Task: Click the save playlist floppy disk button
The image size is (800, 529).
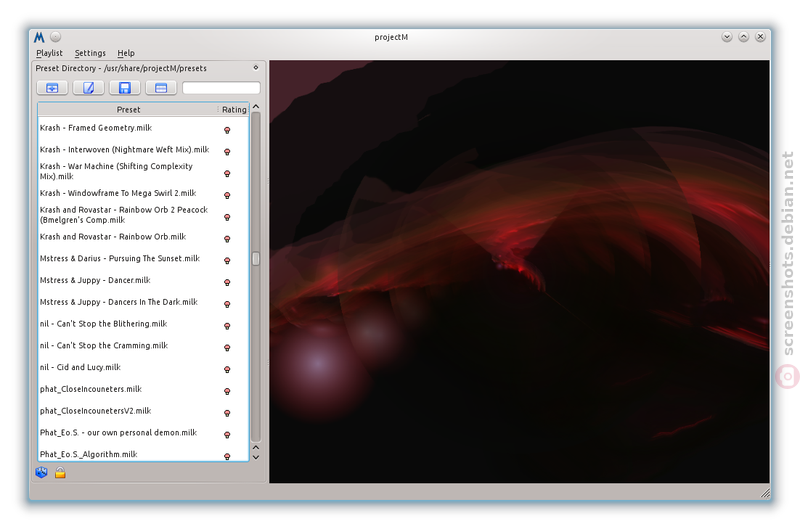Action: (124, 88)
